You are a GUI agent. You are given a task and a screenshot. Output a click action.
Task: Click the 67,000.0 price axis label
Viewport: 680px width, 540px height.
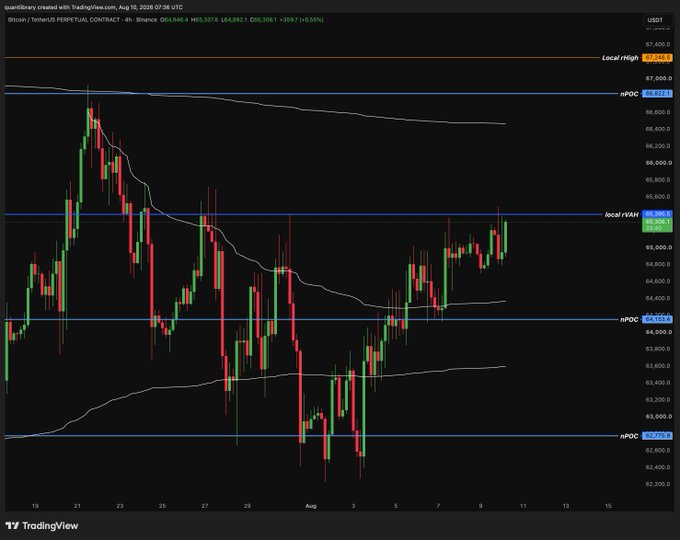658,79
